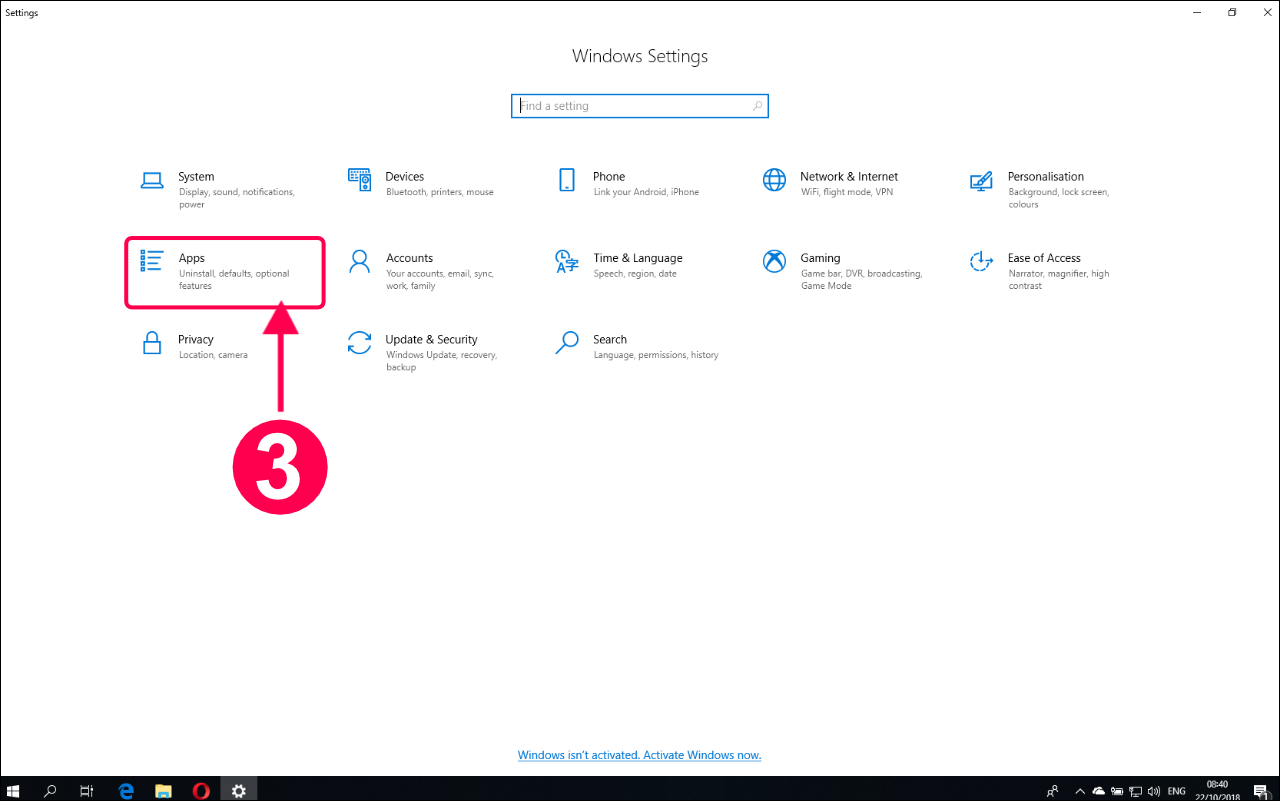
Task: Launch Microsoft Edge from taskbar
Action: [126, 790]
